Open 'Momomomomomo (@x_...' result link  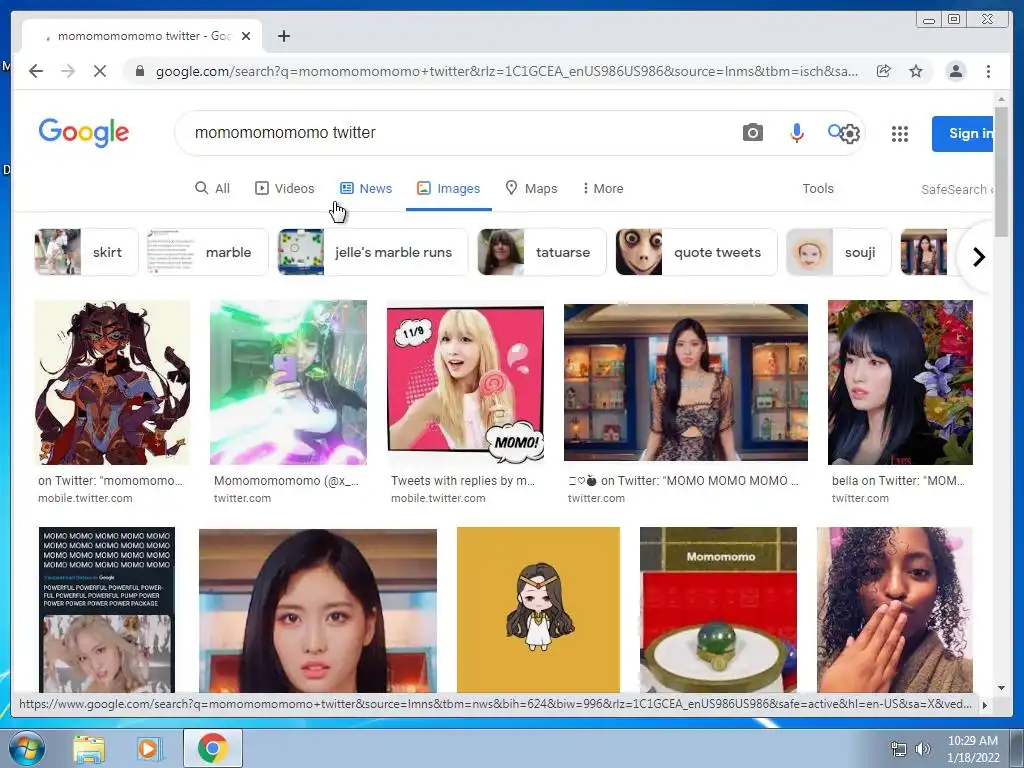click(x=286, y=481)
